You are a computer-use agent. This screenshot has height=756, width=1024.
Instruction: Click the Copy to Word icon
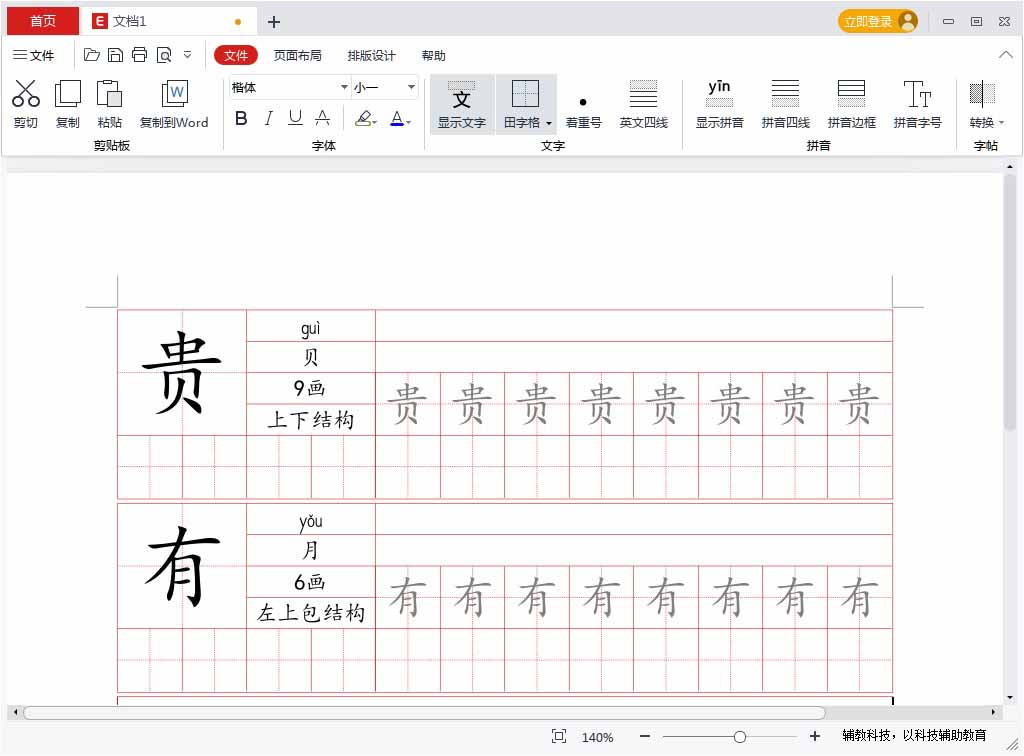(174, 93)
